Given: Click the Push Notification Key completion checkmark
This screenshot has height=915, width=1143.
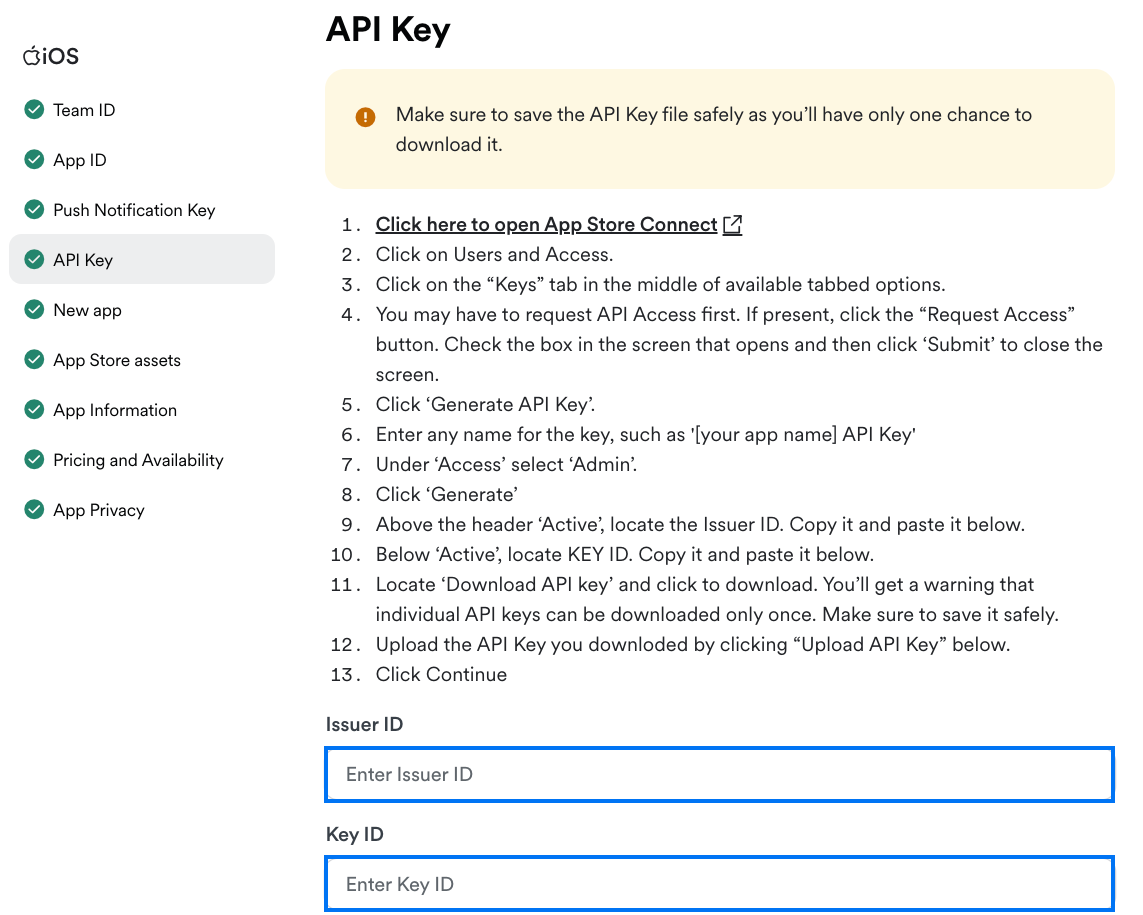Looking at the screenshot, I should click(x=34, y=210).
